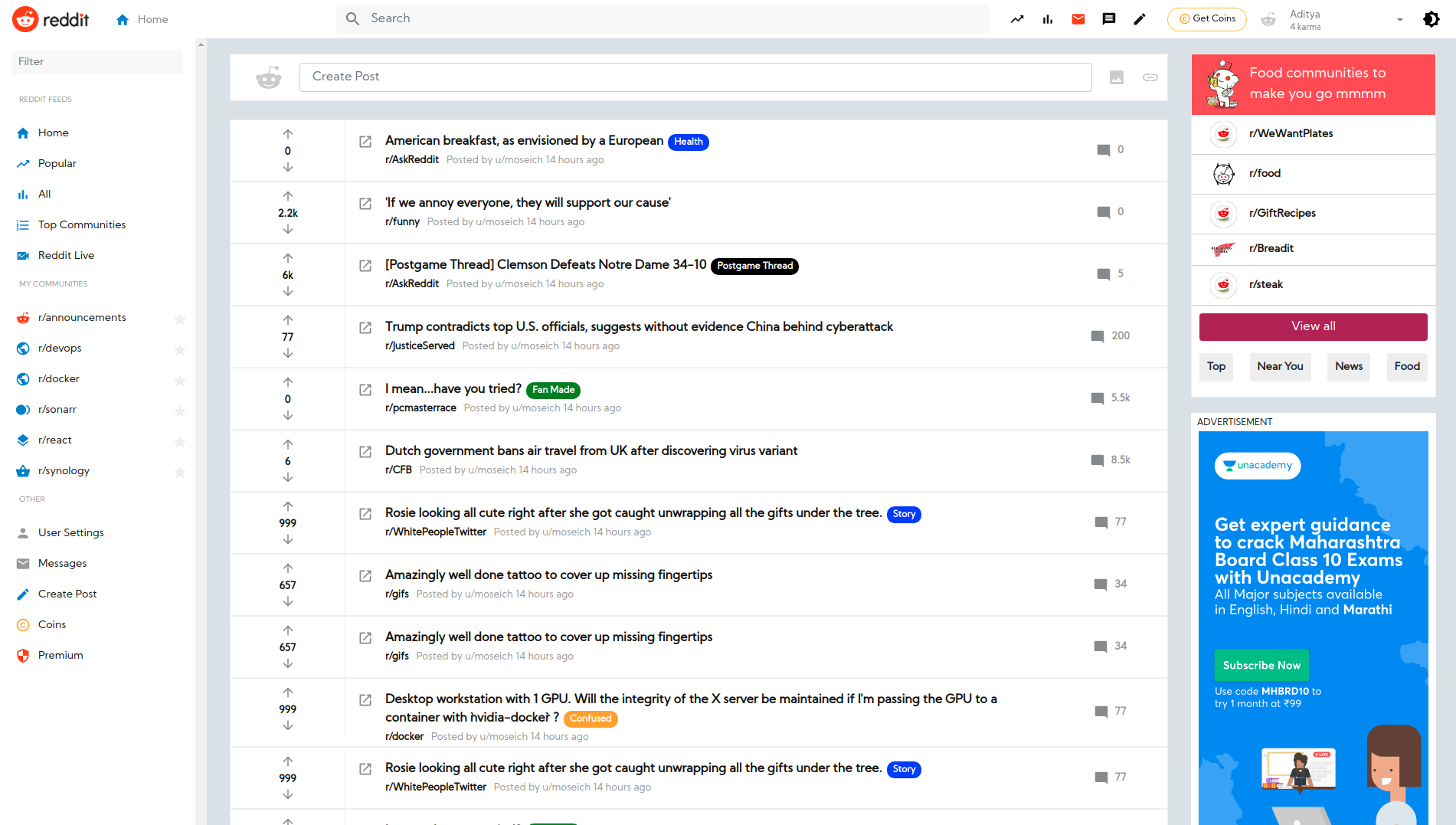The width and height of the screenshot is (1456, 825).
Task: Click the bar chart stats icon in top bar
Action: pyautogui.click(x=1047, y=18)
